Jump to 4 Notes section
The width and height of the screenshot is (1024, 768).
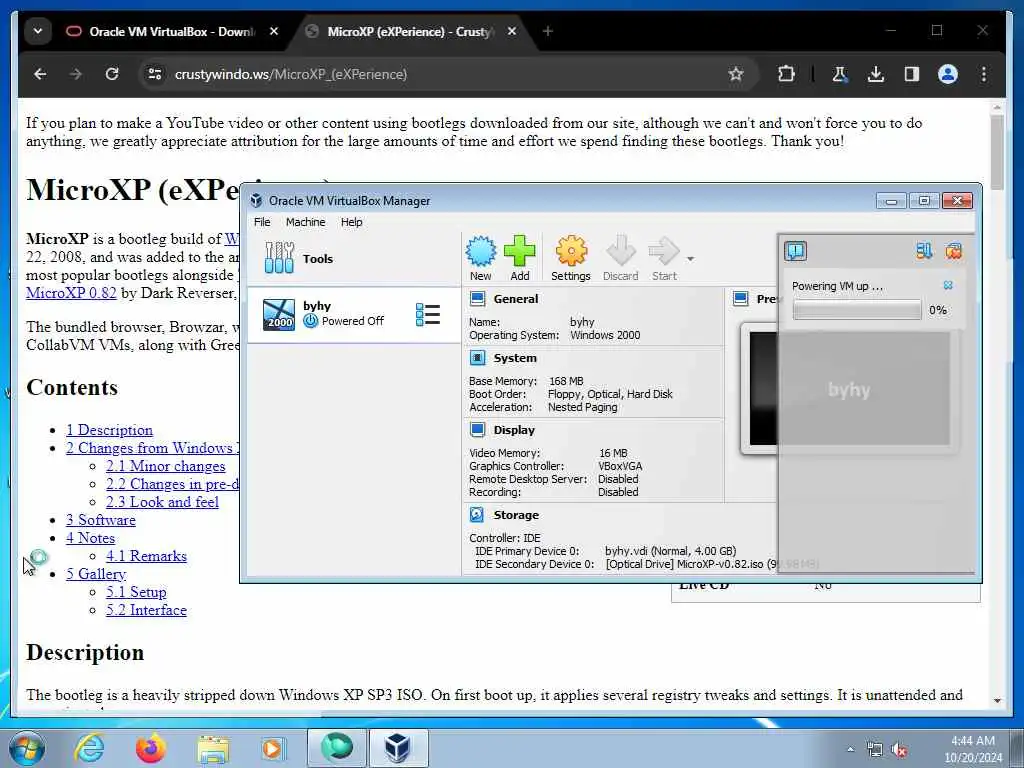point(90,537)
